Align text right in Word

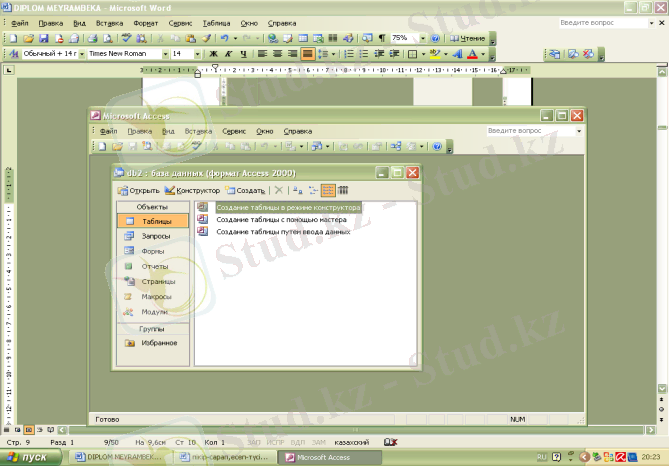pyautogui.click(x=292, y=54)
